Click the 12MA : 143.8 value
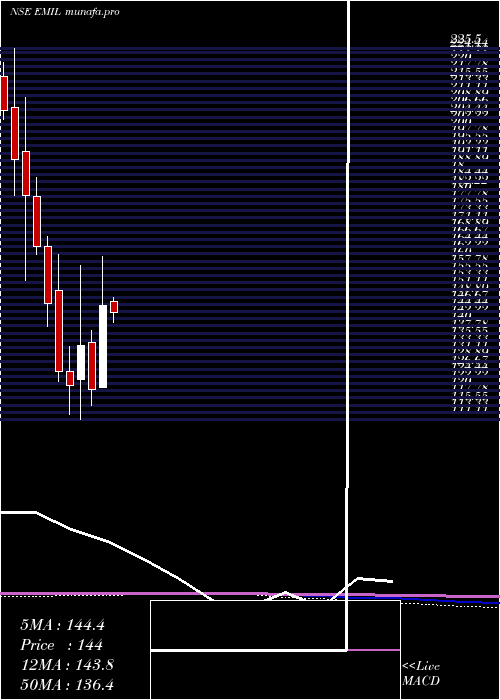This screenshot has width=500, height=700. pos(67,665)
